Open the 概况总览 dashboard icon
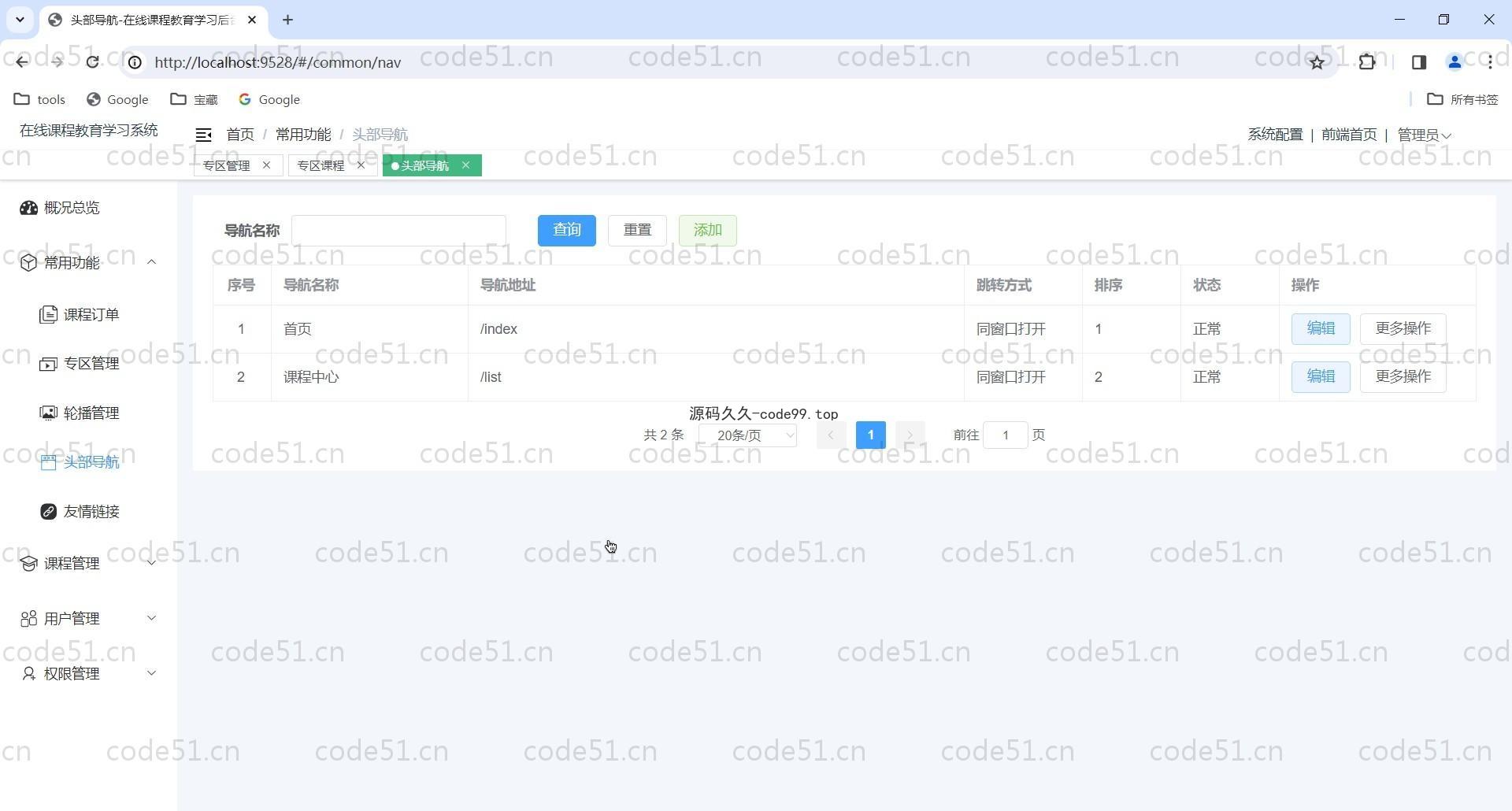The width and height of the screenshot is (1512, 811). [29, 208]
